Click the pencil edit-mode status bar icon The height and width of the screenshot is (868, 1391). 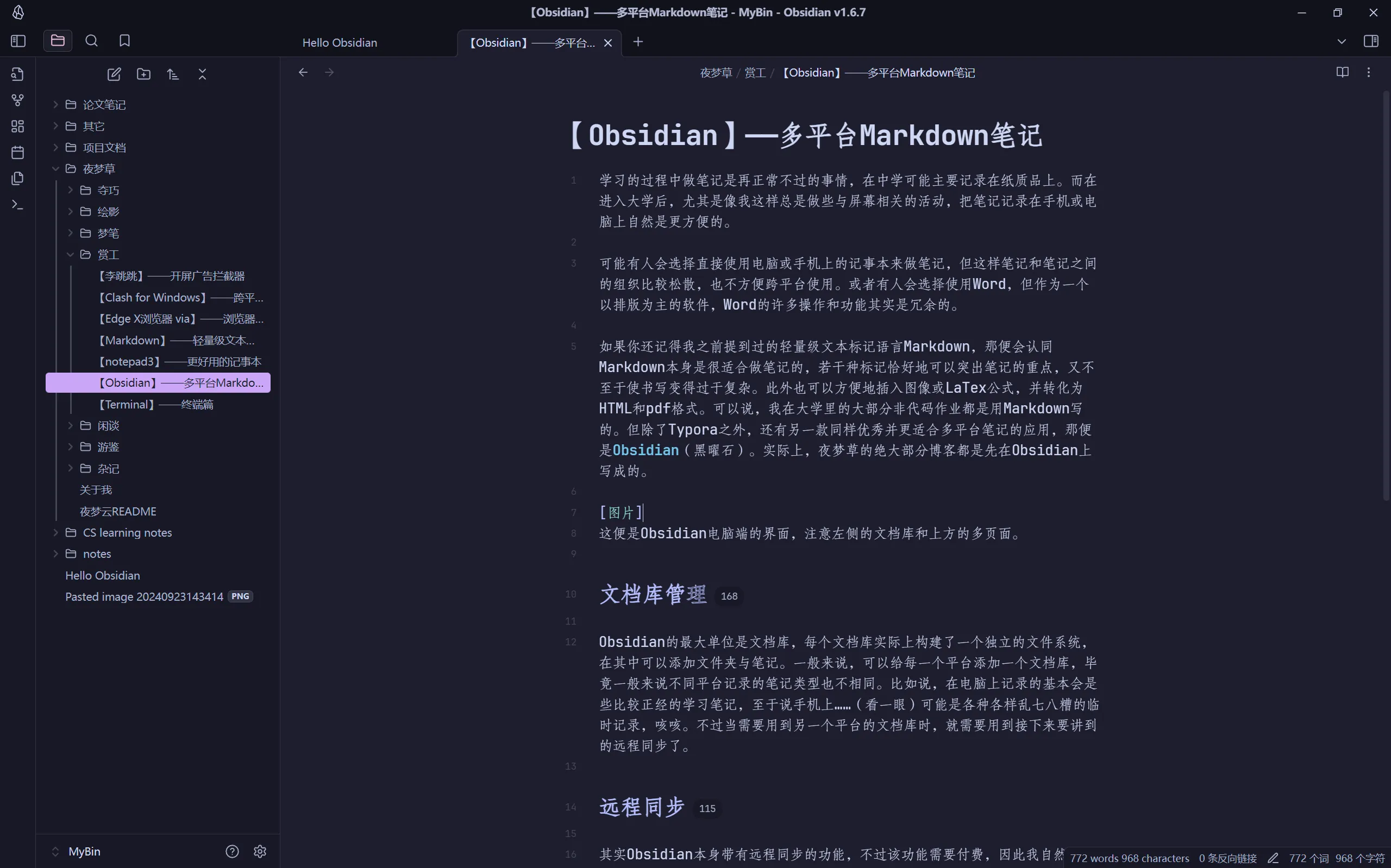pos(1273,858)
